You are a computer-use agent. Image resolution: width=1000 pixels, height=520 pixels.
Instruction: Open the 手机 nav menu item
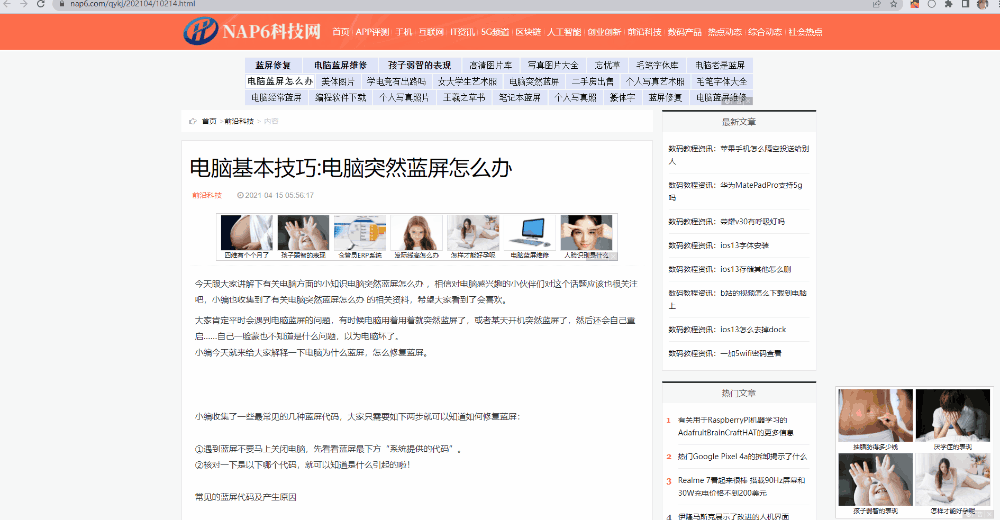404,32
